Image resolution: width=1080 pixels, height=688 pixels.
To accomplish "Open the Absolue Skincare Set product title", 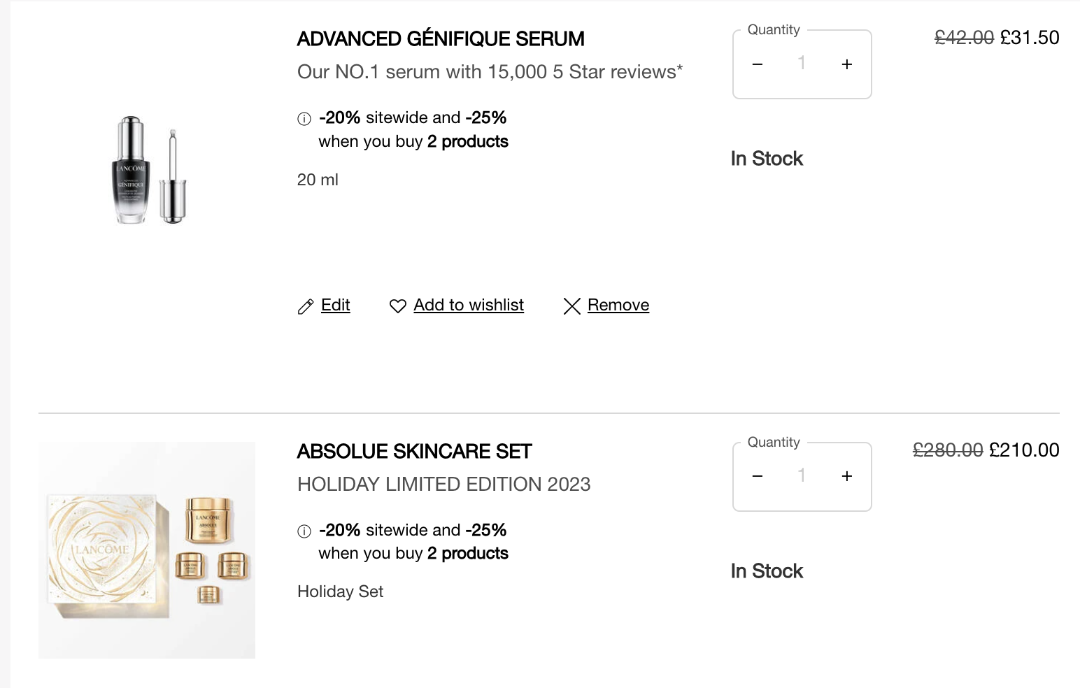I will pyautogui.click(x=414, y=451).
